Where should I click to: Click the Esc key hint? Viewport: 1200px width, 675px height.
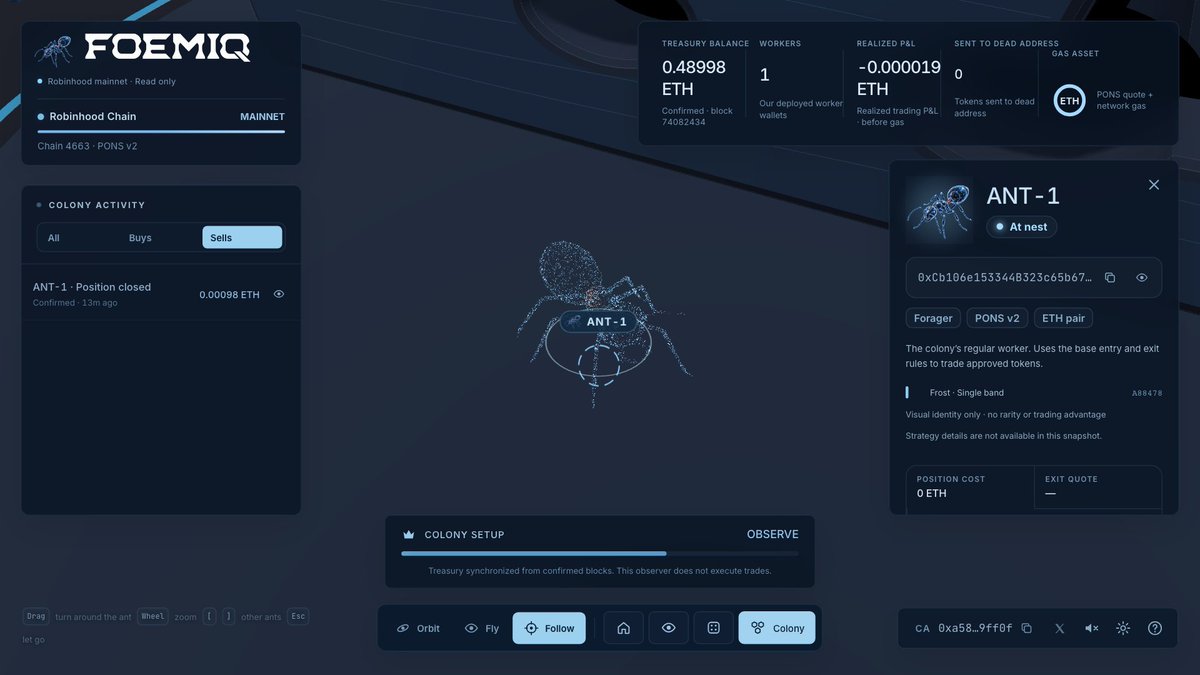point(298,617)
